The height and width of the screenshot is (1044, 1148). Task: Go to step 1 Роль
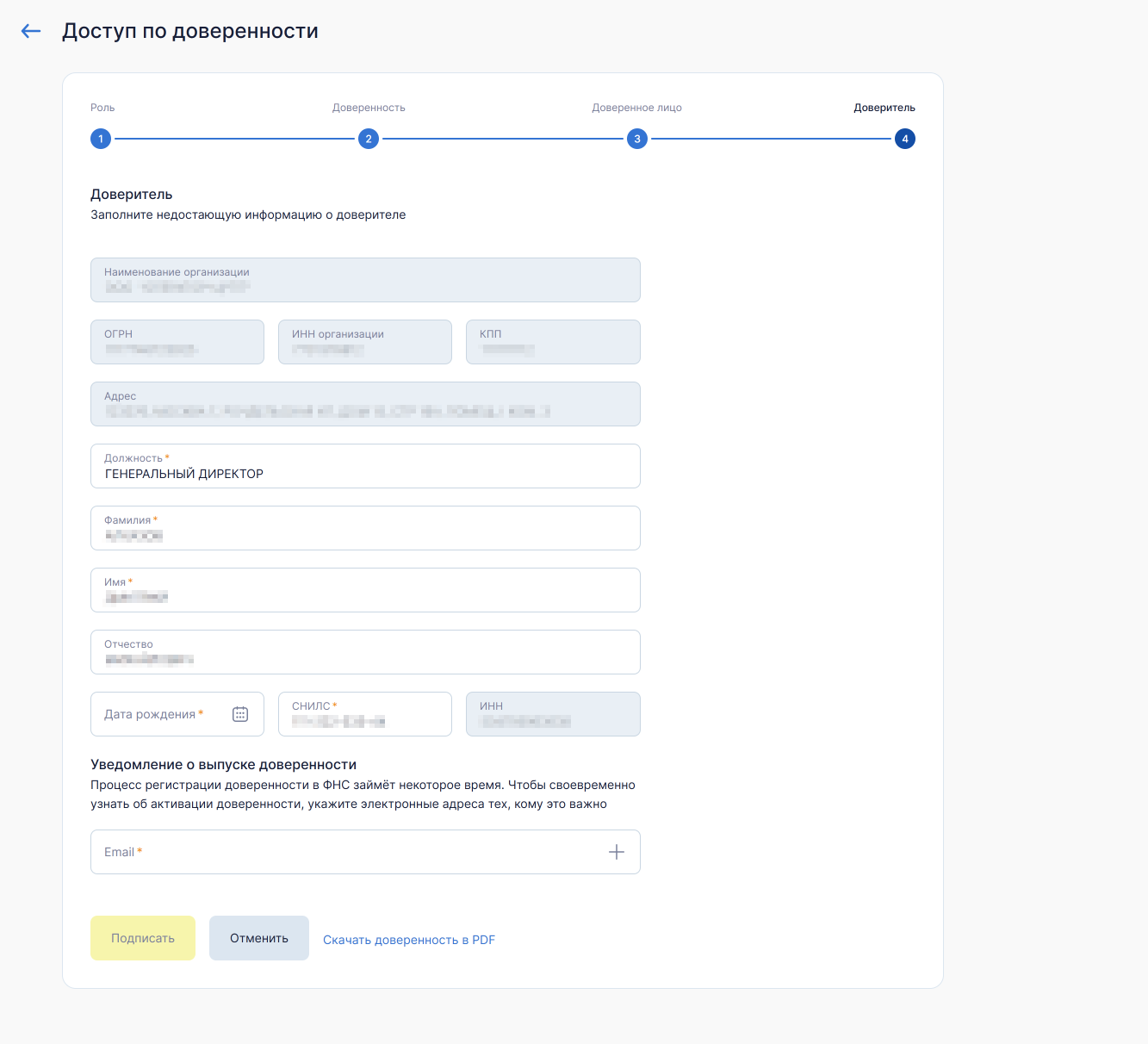coord(101,139)
